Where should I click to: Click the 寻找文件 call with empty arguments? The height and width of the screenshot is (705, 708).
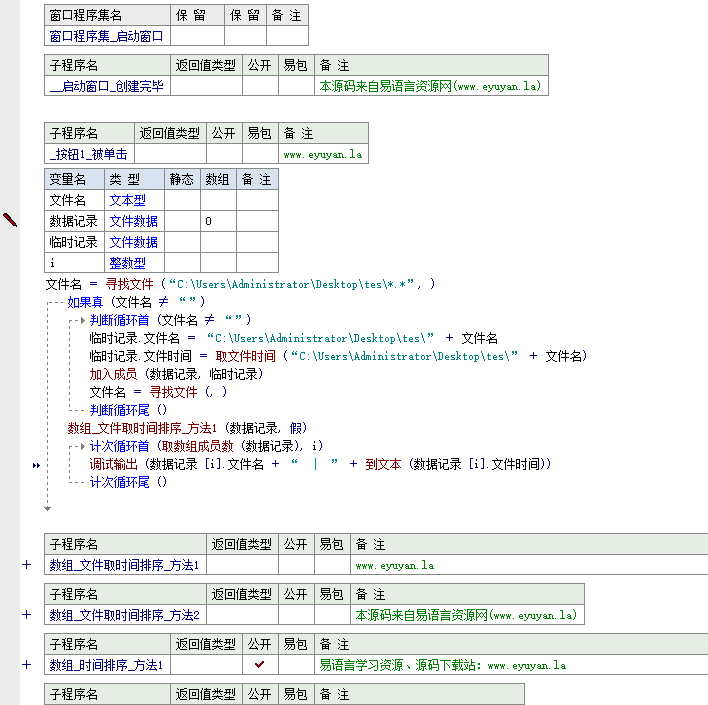(x=173, y=392)
